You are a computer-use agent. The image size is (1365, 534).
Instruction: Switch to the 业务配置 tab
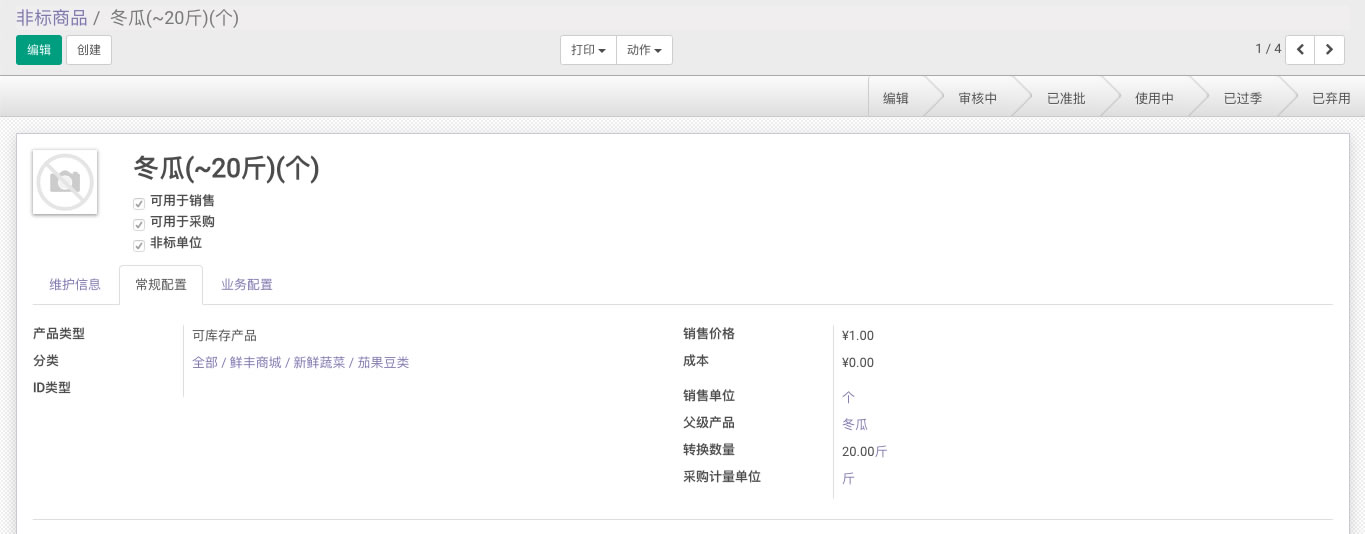(247, 285)
